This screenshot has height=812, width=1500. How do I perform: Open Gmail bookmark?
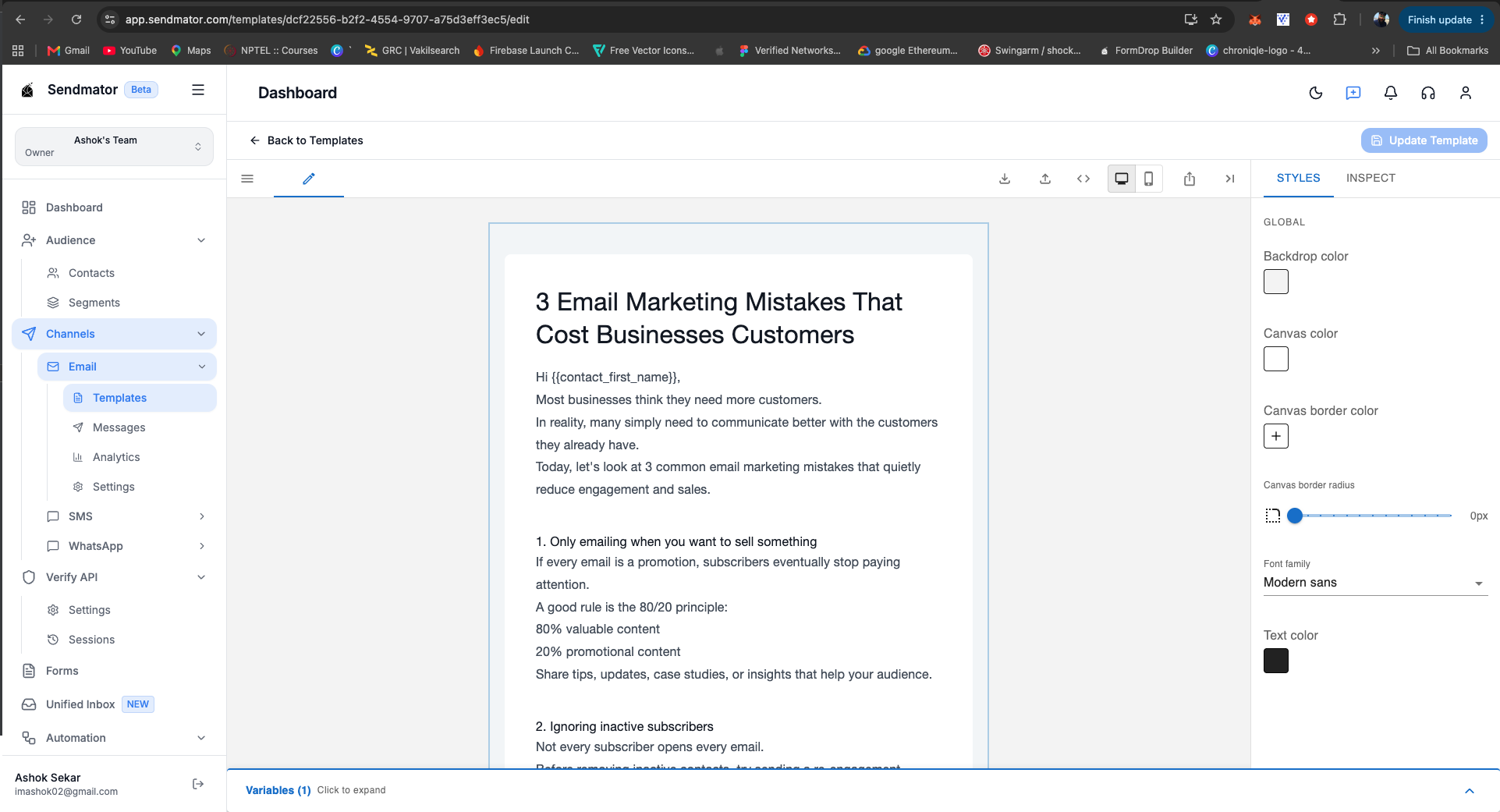coord(69,51)
